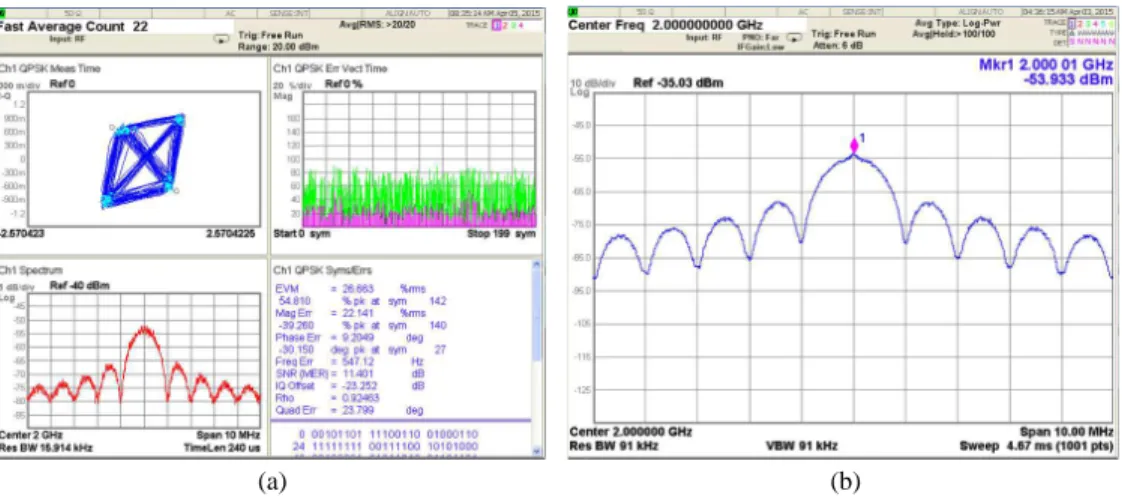Select the Ch1 QPSK Err Vect Time title
Viewport: 1122px width, 497px height.
330,69
